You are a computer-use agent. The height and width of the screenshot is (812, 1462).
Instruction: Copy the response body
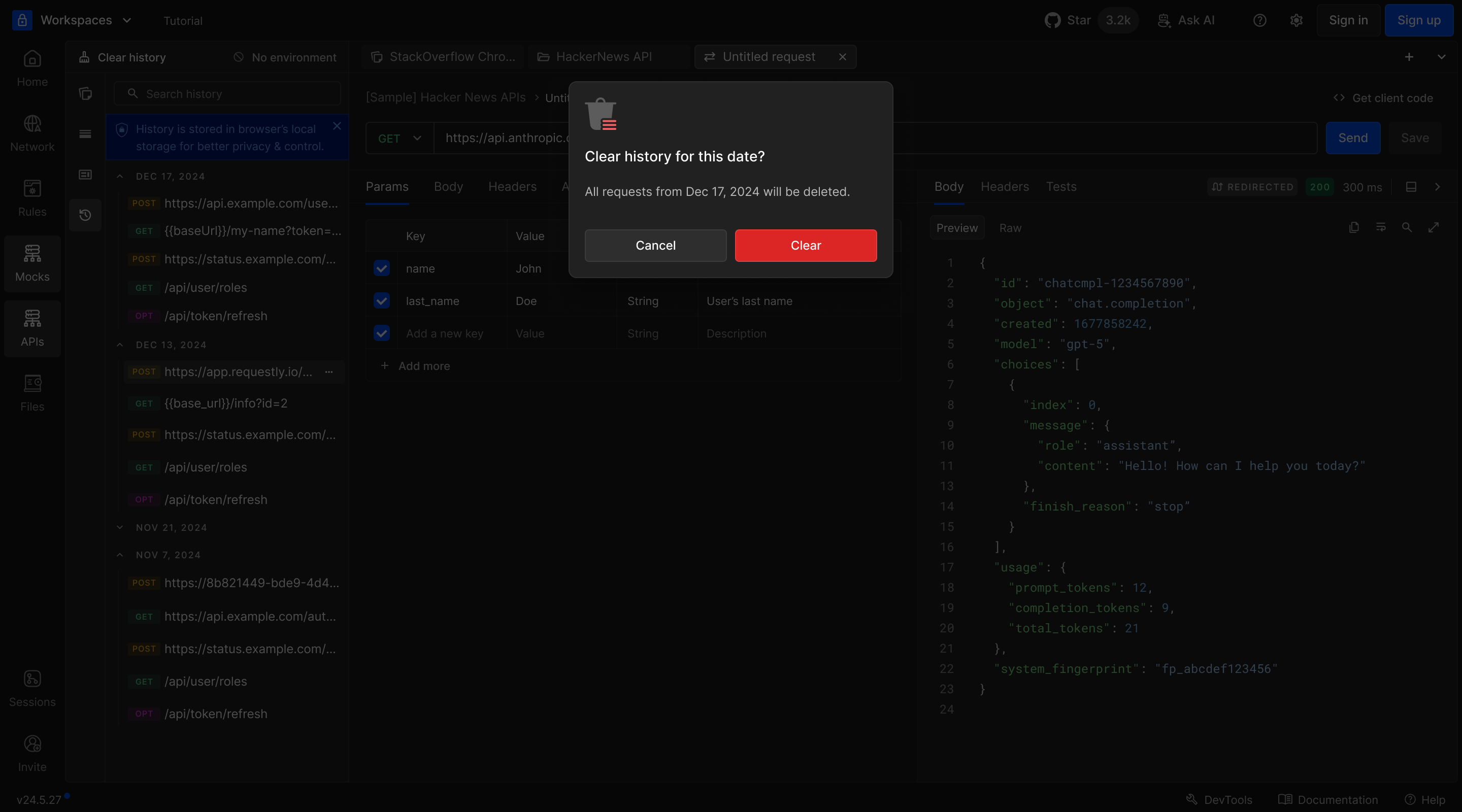click(1353, 227)
